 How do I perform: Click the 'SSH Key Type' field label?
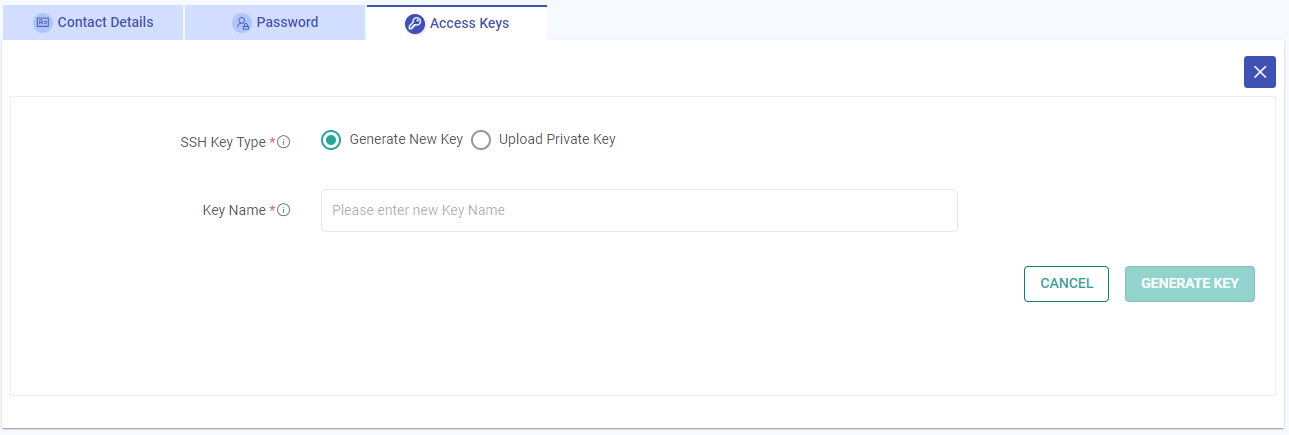click(x=215, y=142)
